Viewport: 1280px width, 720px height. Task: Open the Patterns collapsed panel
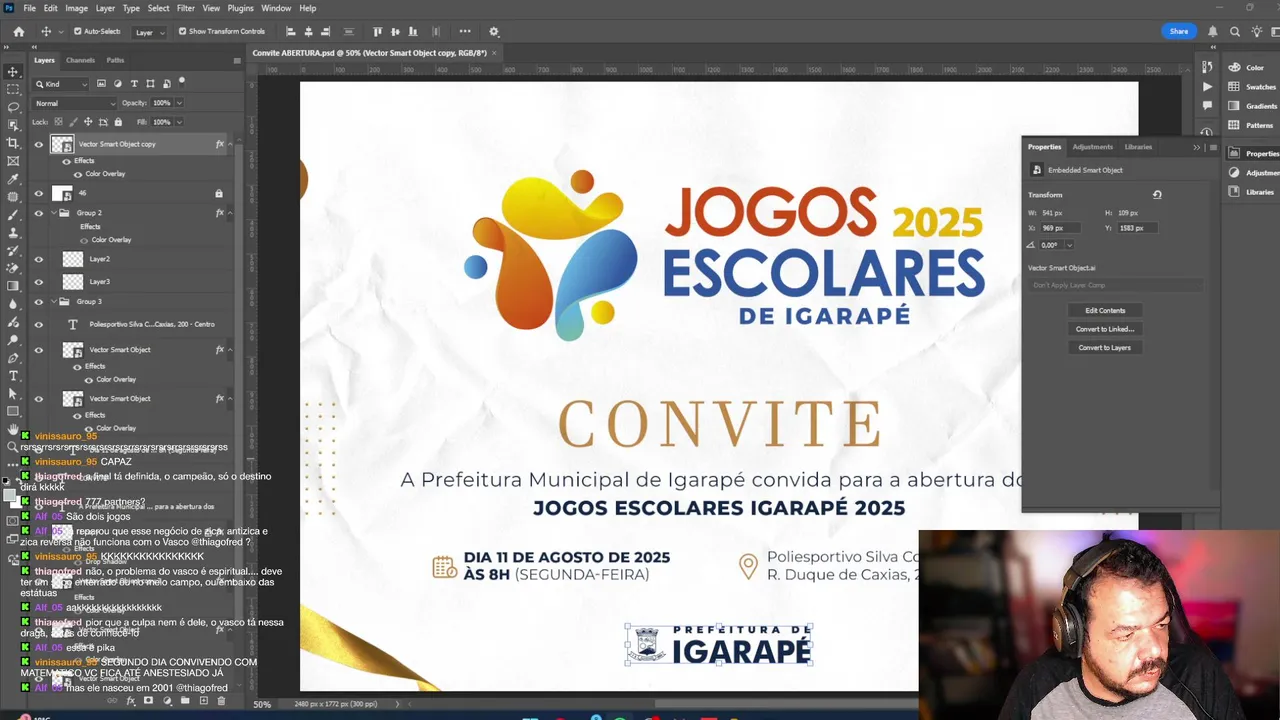pyautogui.click(x=1254, y=125)
